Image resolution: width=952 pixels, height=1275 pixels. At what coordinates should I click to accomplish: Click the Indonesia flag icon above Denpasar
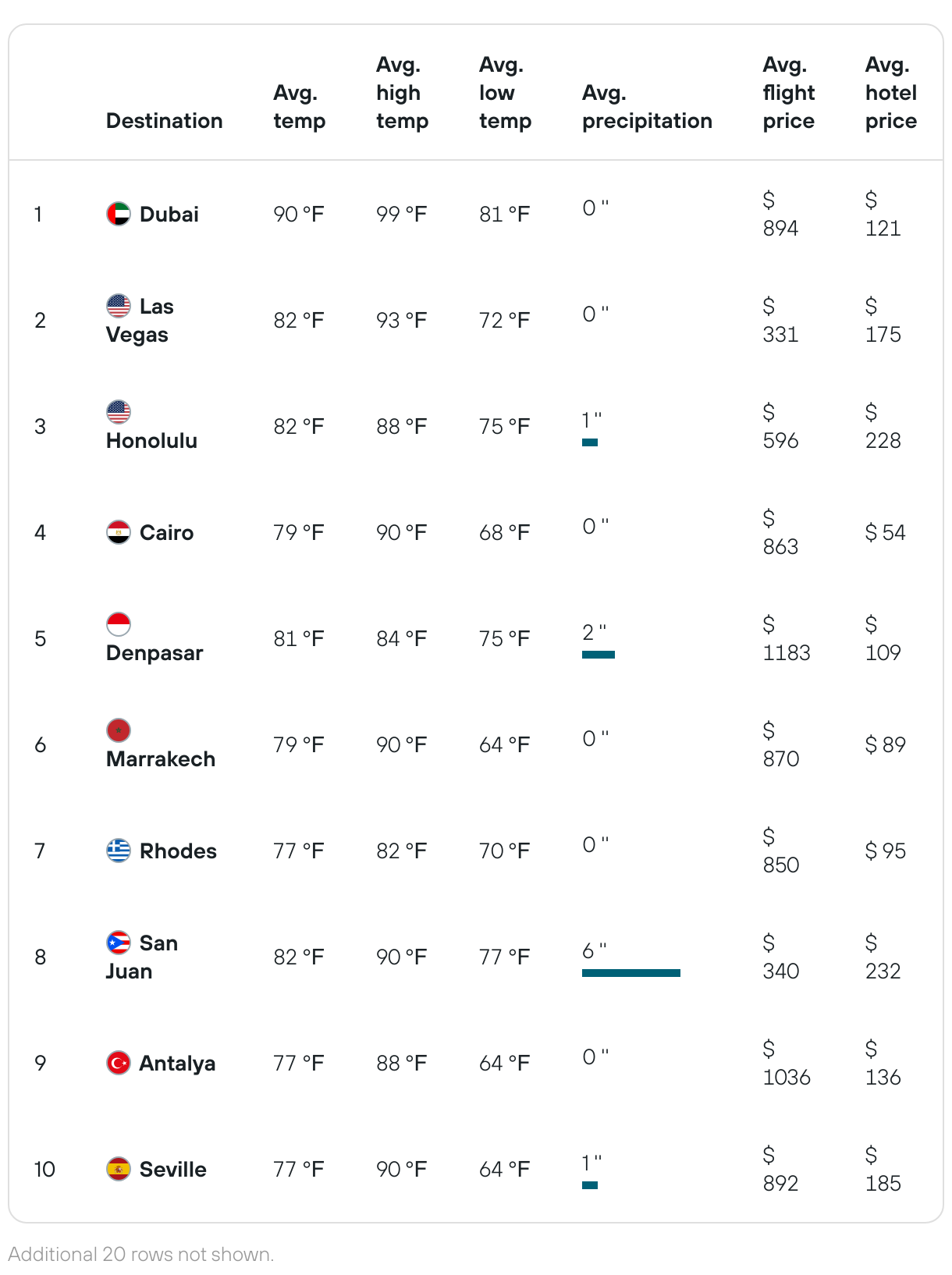point(119,624)
